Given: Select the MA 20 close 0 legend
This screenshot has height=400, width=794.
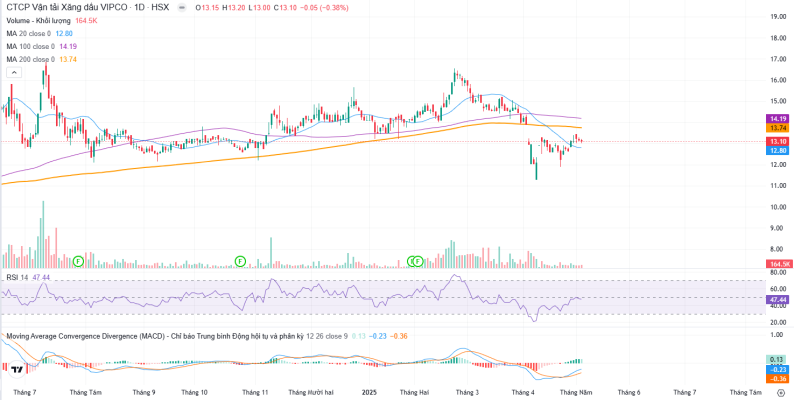Looking at the screenshot, I should click(x=28, y=33).
